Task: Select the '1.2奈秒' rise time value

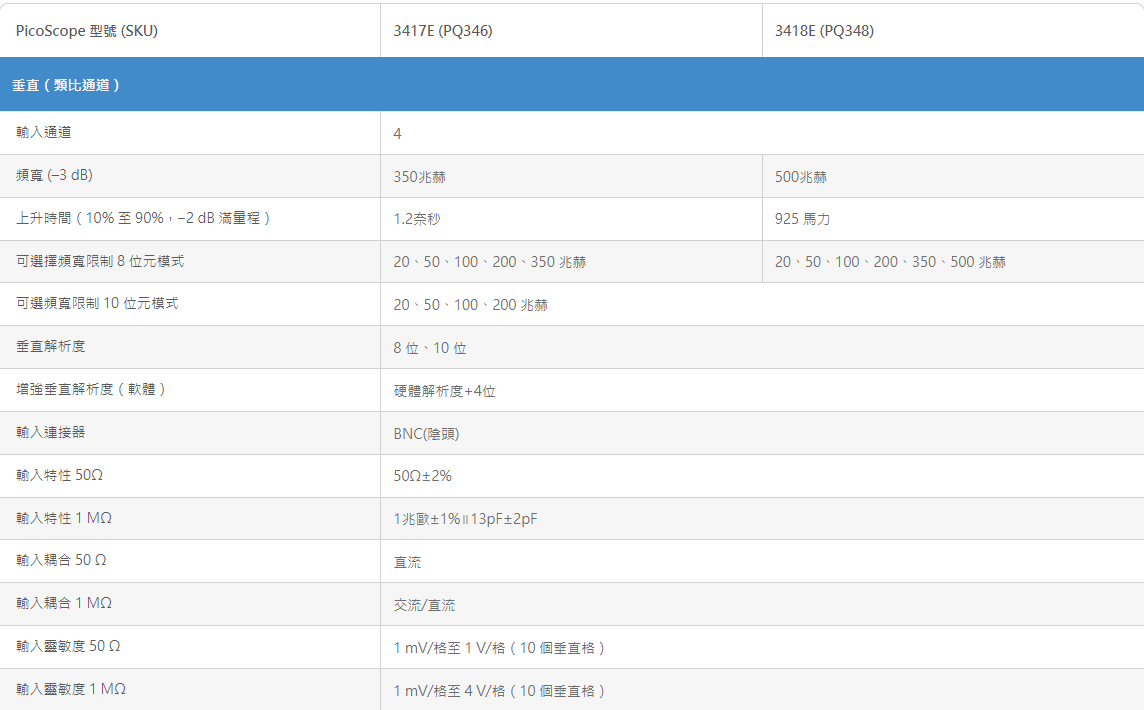Action: tap(417, 219)
